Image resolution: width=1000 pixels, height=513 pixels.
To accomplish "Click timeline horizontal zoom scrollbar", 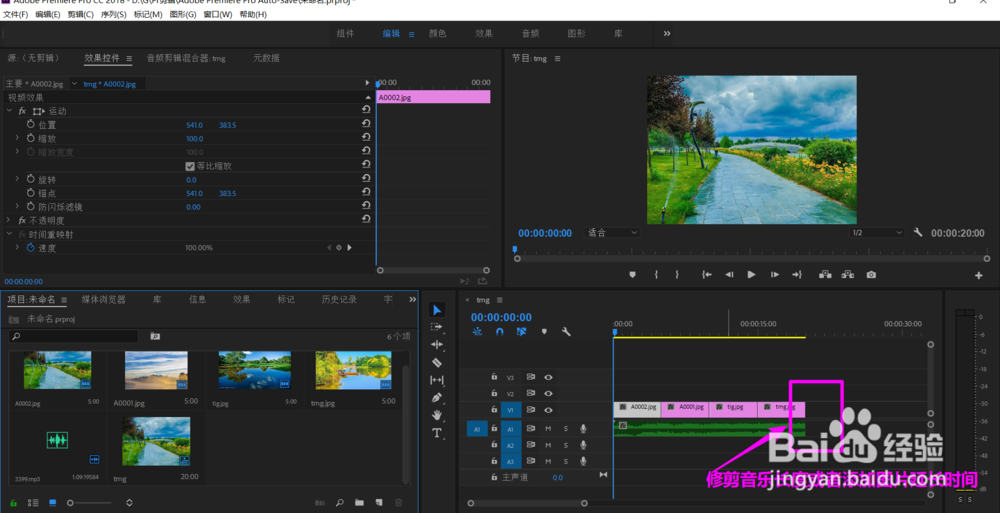I will click(527, 503).
